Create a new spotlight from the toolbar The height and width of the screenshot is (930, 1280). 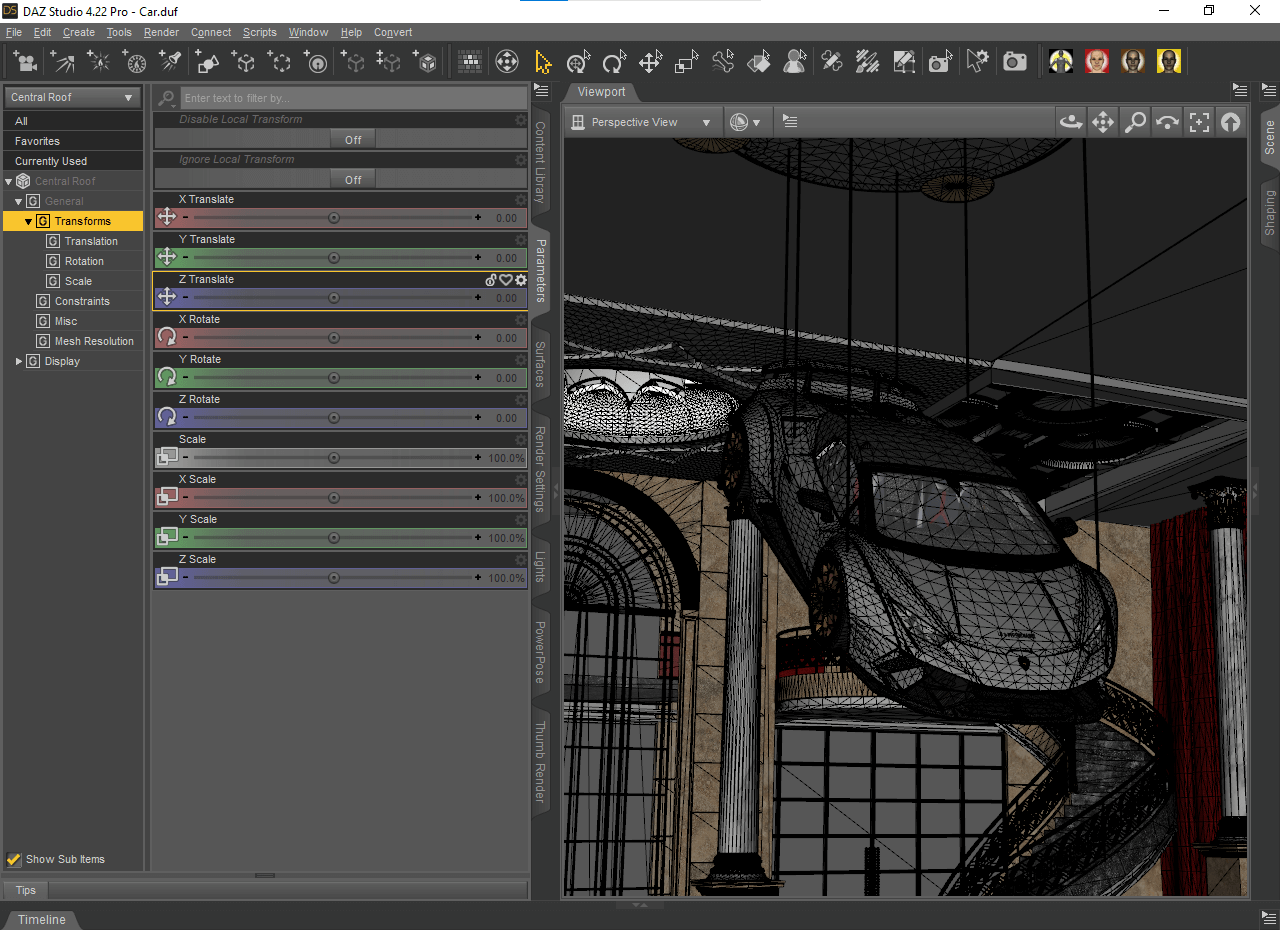(x=171, y=62)
